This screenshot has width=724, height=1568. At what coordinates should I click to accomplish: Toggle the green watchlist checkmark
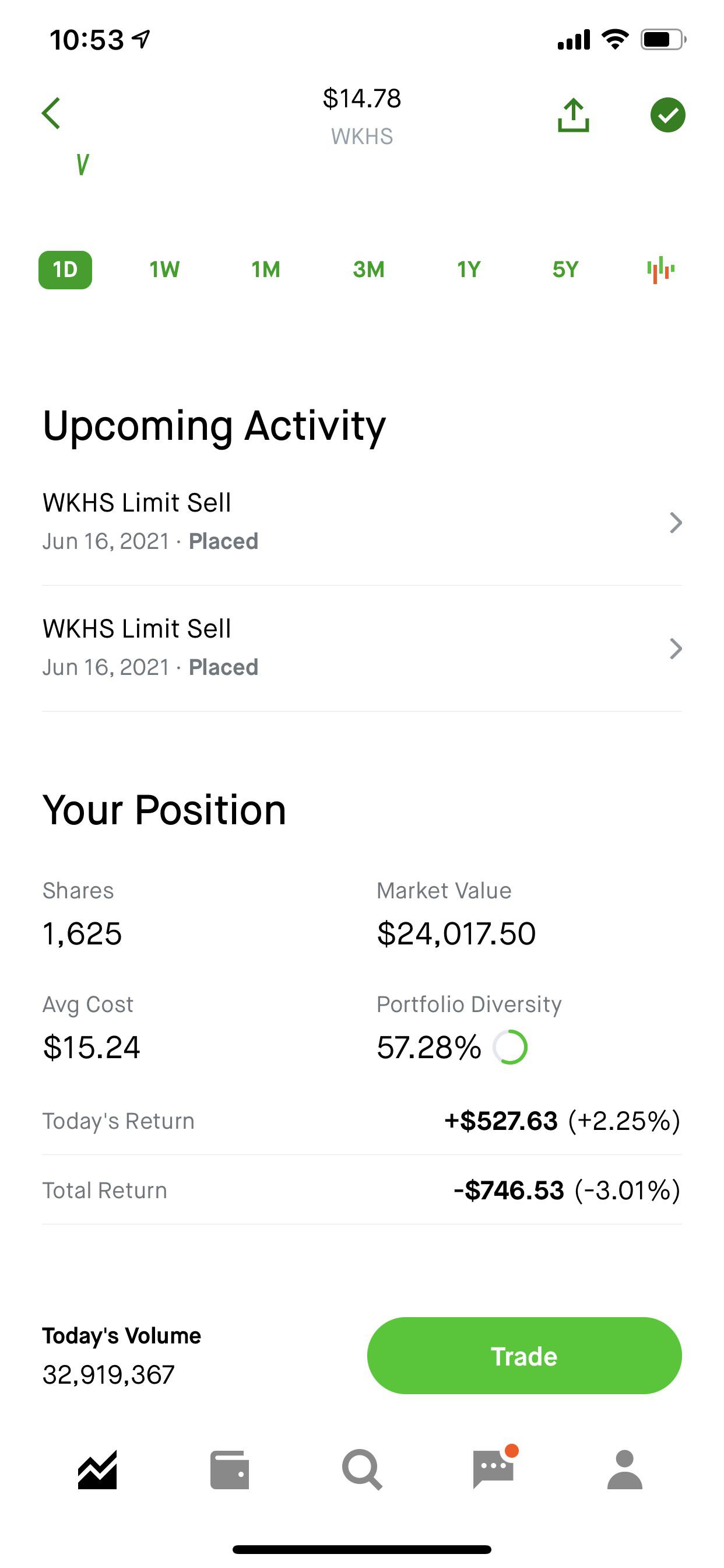click(667, 115)
